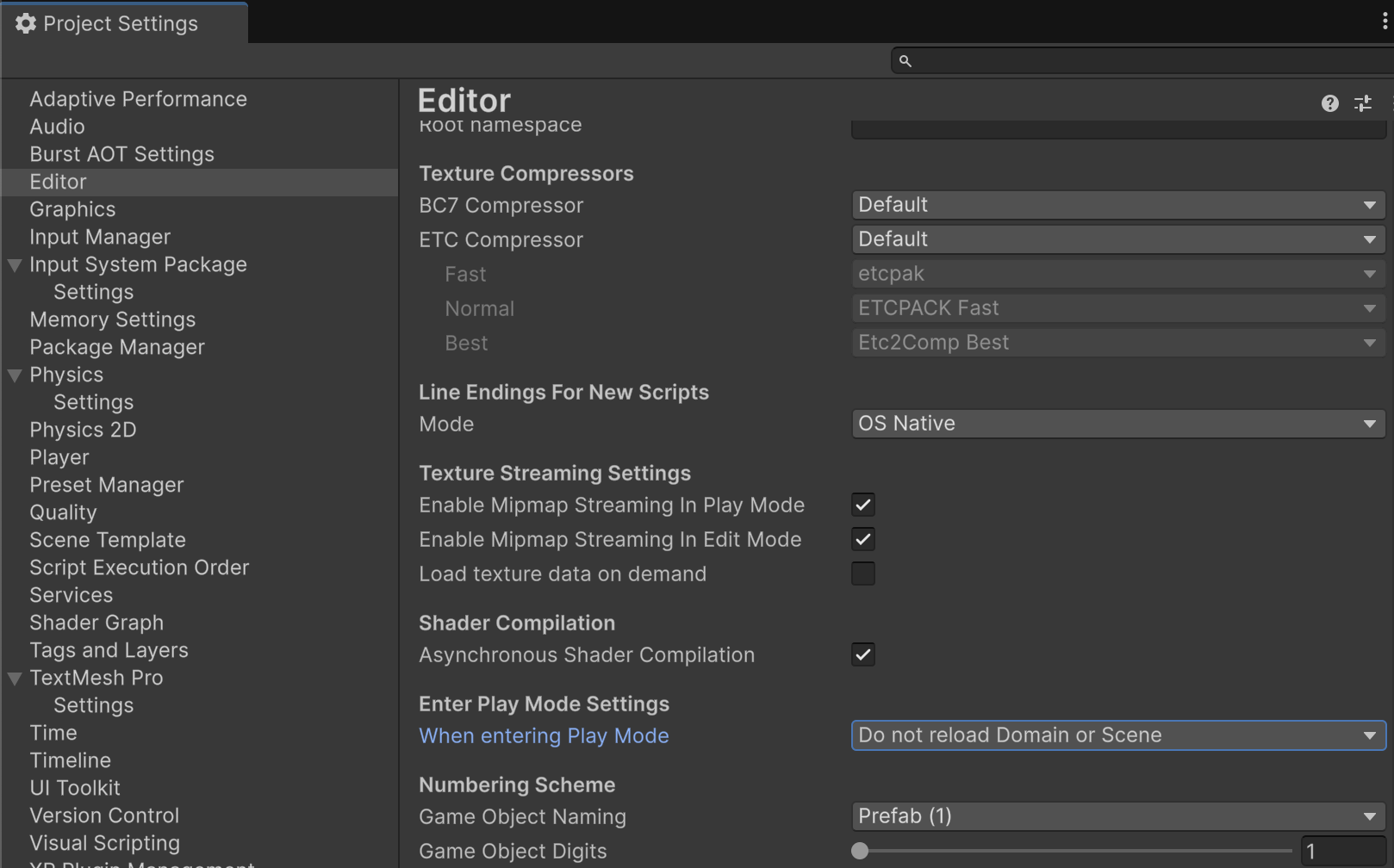
Task: Click the When entering Play Mode label
Action: click(544, 736)
